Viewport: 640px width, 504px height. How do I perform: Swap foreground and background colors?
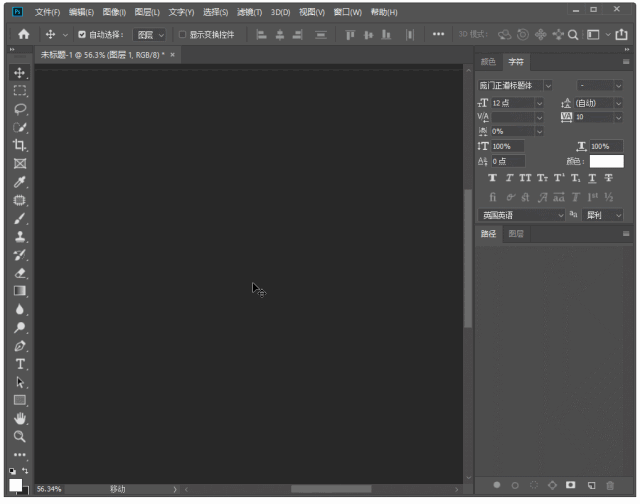[25, 471]
